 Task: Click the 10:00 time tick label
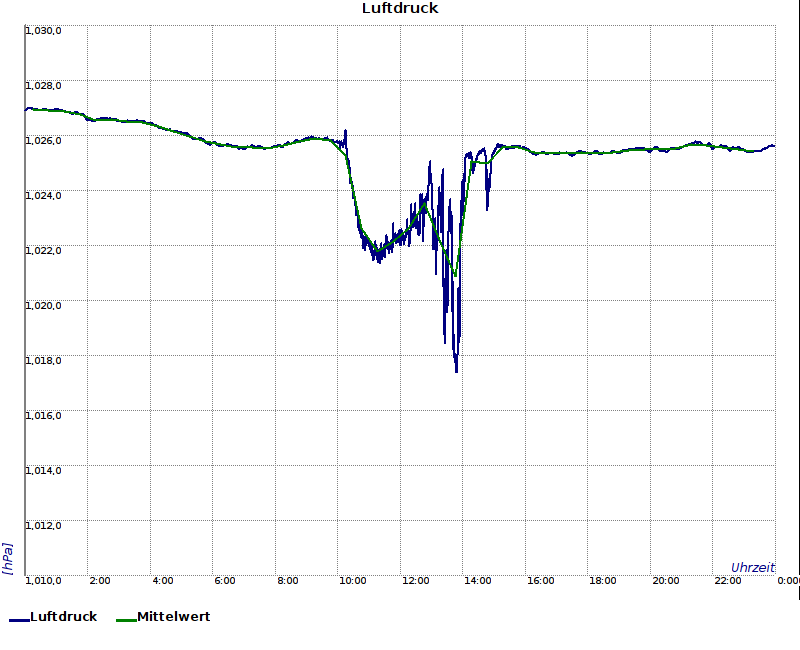click(x=353, y=581)
